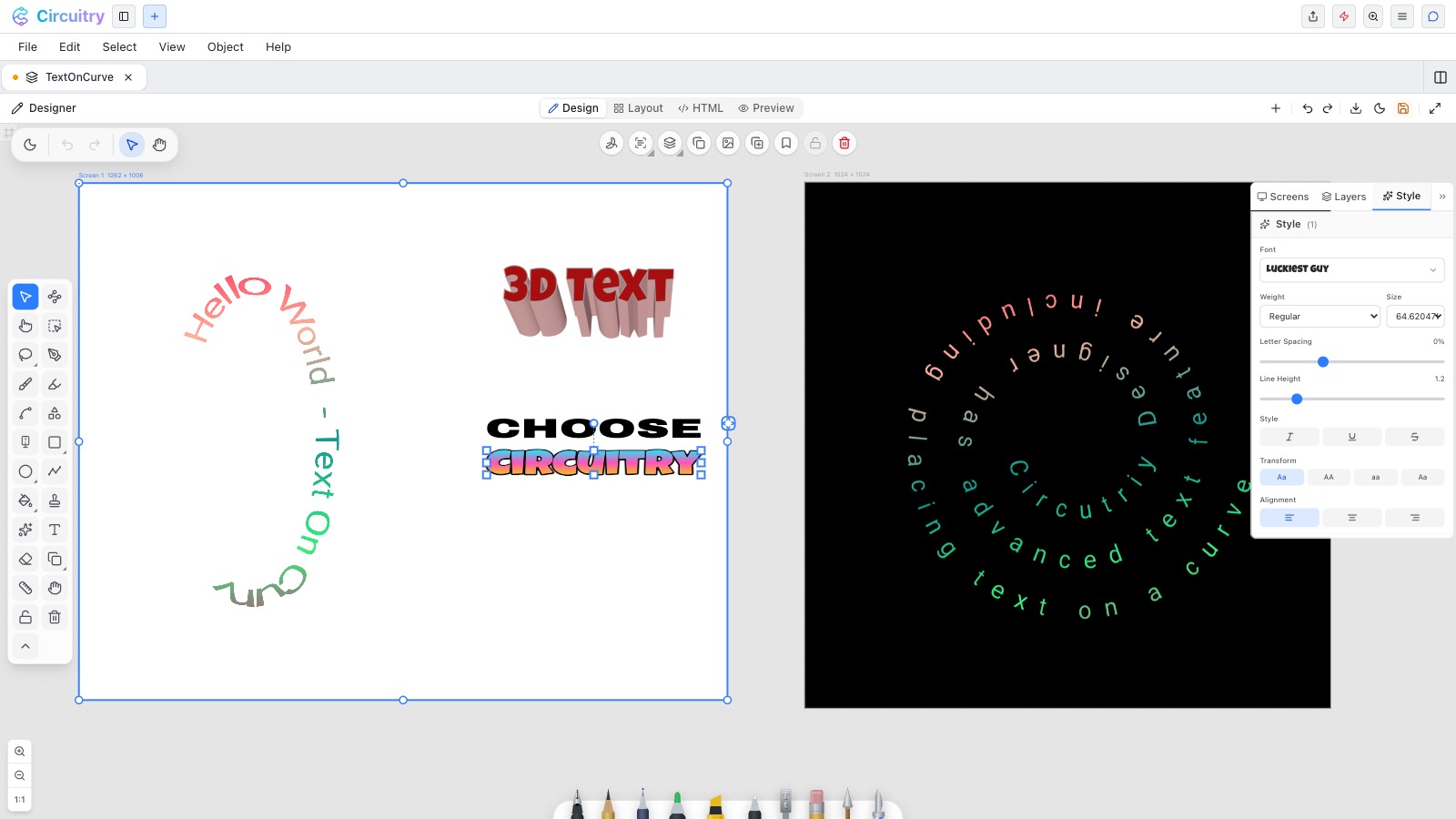
Task: Select the eraser tool
Action: click(x=25, y=559)
